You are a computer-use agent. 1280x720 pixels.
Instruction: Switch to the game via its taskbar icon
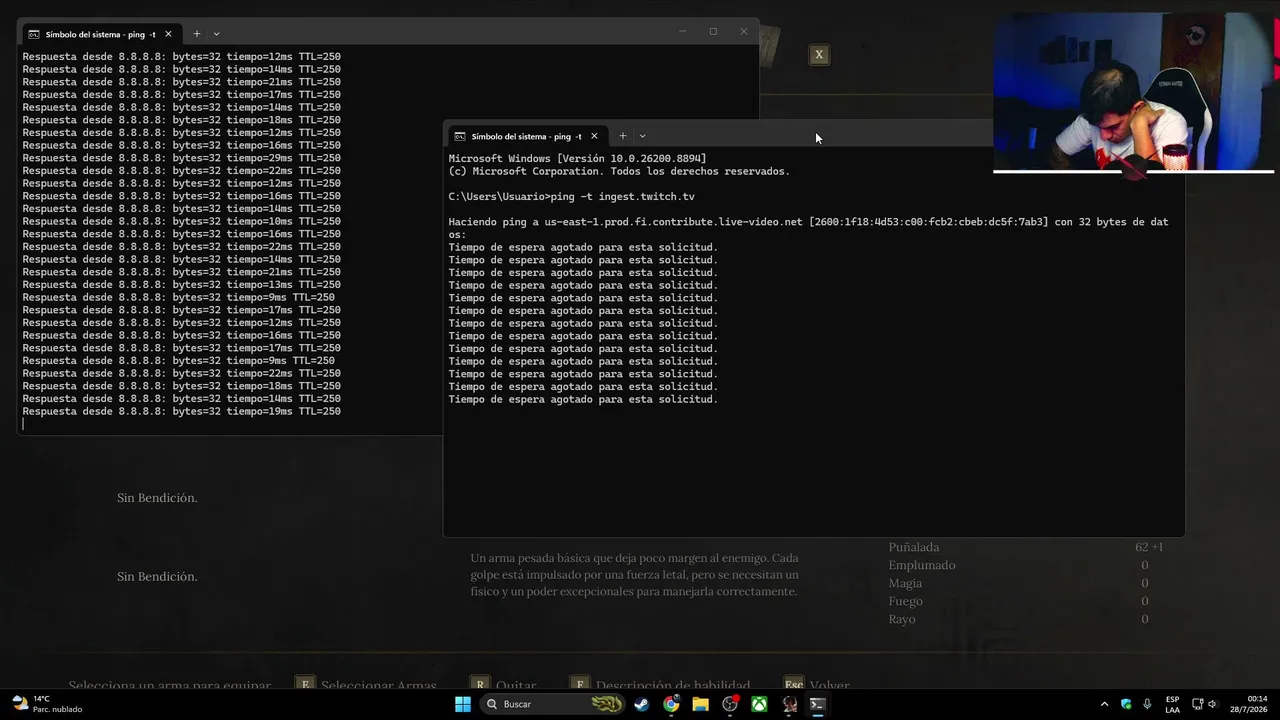789,704
